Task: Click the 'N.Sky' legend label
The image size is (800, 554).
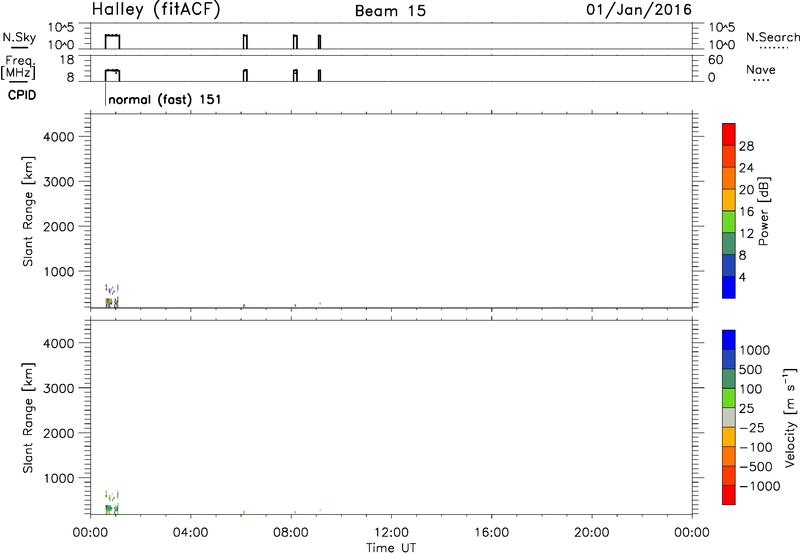Action: point(19,37)
